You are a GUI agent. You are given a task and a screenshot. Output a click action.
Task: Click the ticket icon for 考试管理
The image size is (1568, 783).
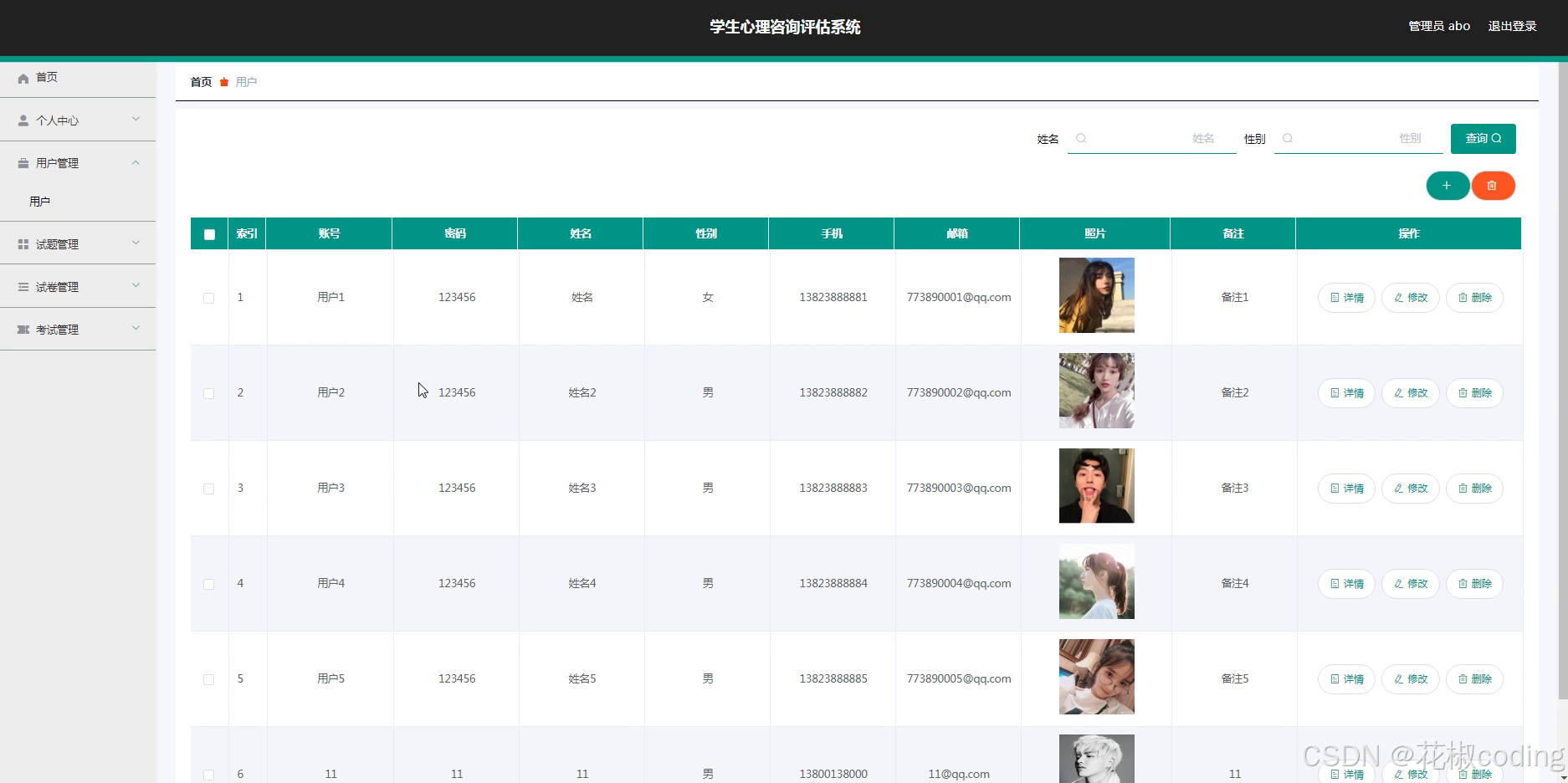23,330
